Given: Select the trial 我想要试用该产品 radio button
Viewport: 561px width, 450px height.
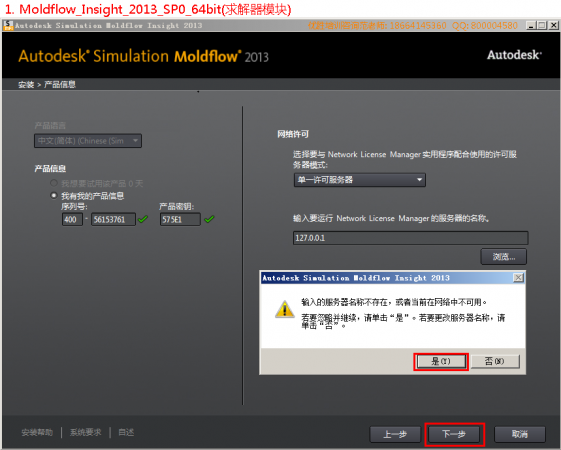Looking at the screenshot, I should click(x=54, y=183).
